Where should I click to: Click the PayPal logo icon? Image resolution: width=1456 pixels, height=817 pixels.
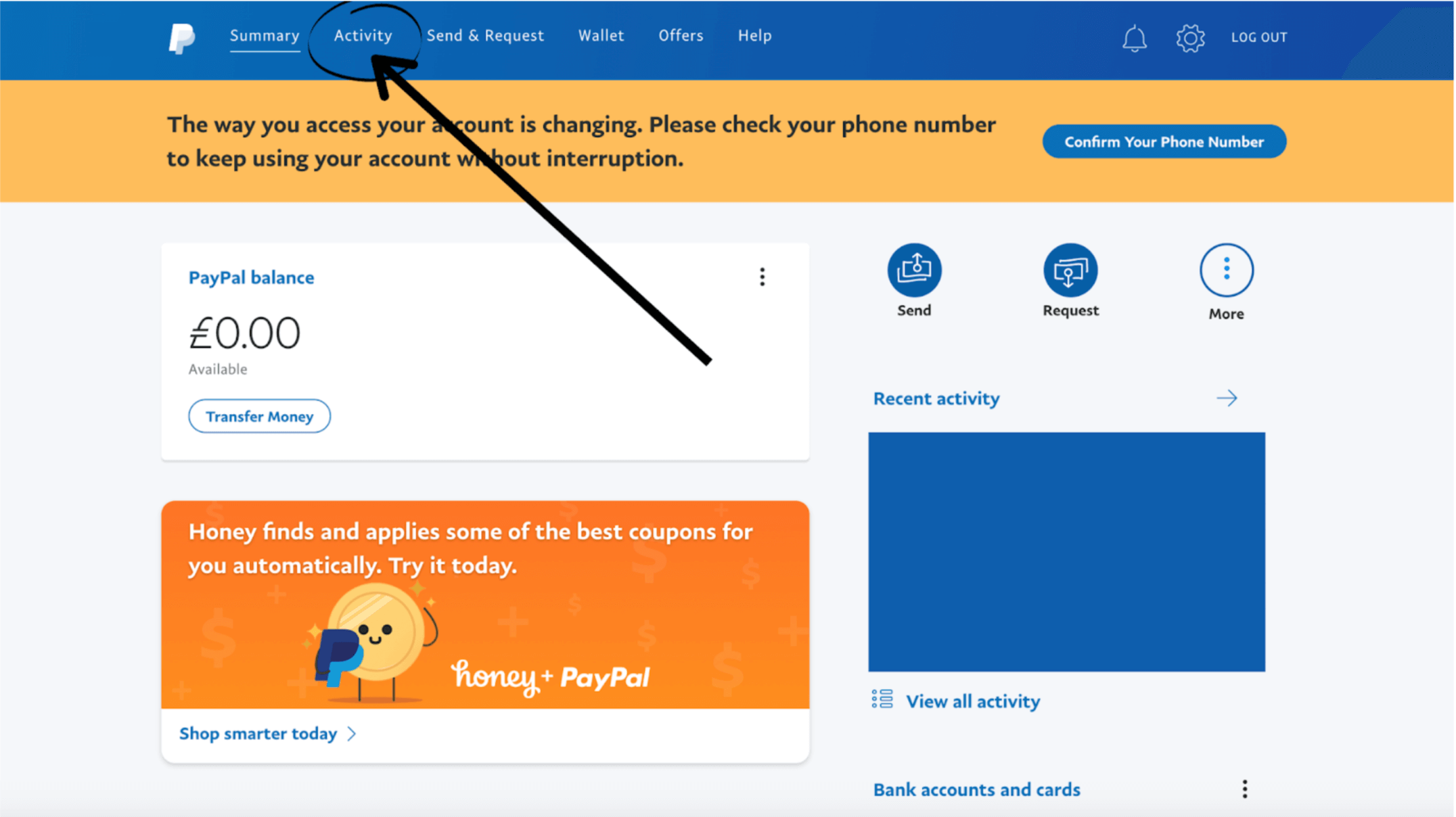pos(181,36)
